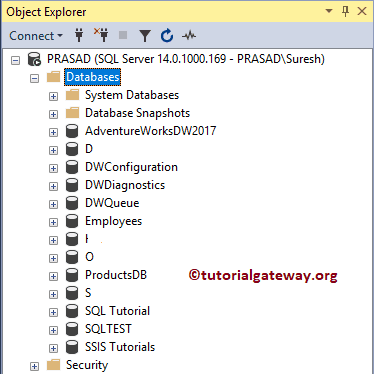The image size is (374, 374).
Task: Select SQL Tutorial label
Action: coord(118,311)
